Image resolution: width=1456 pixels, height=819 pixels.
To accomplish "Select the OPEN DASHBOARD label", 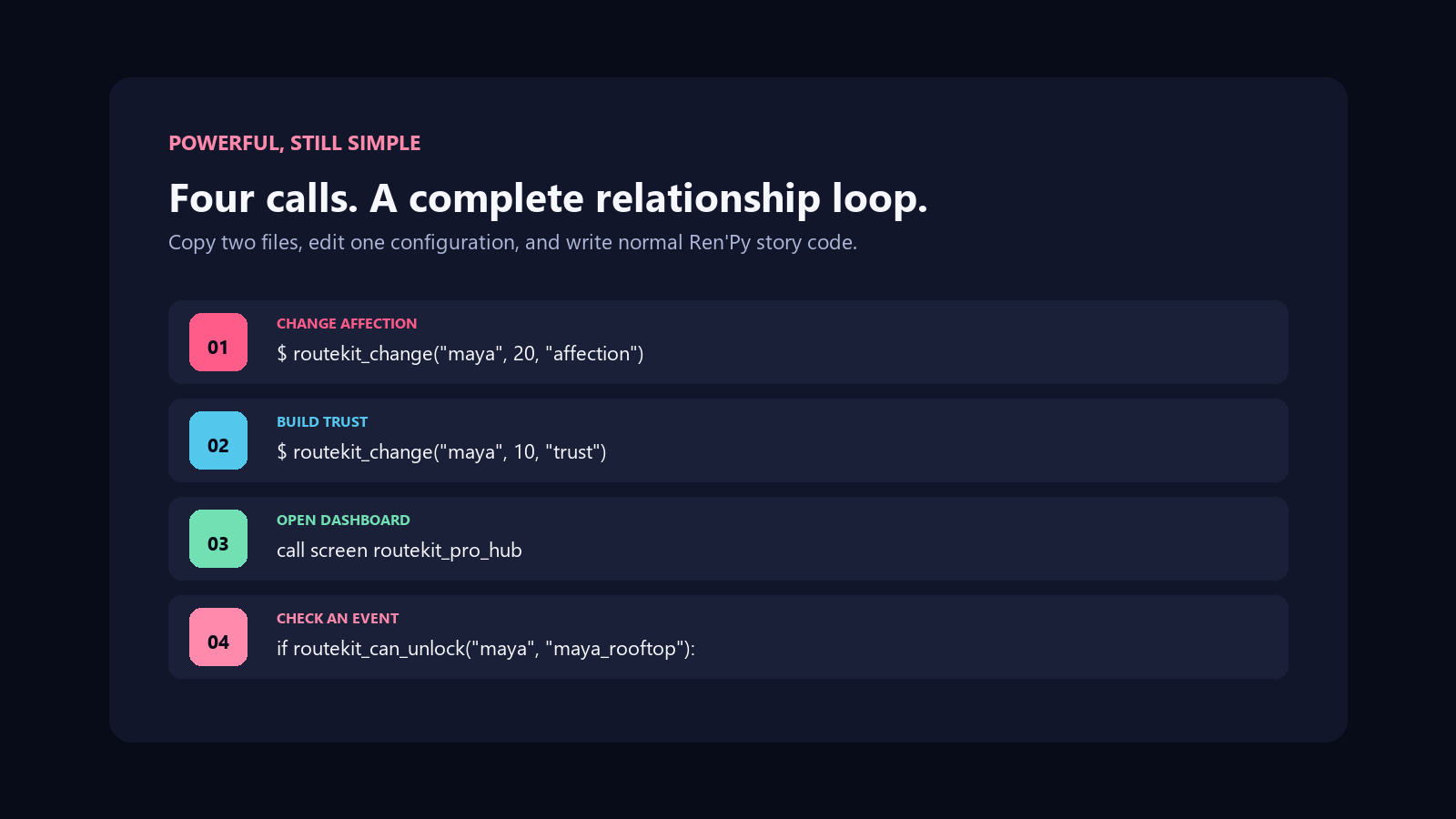I will pyautogui.click(x=343, y=521).
